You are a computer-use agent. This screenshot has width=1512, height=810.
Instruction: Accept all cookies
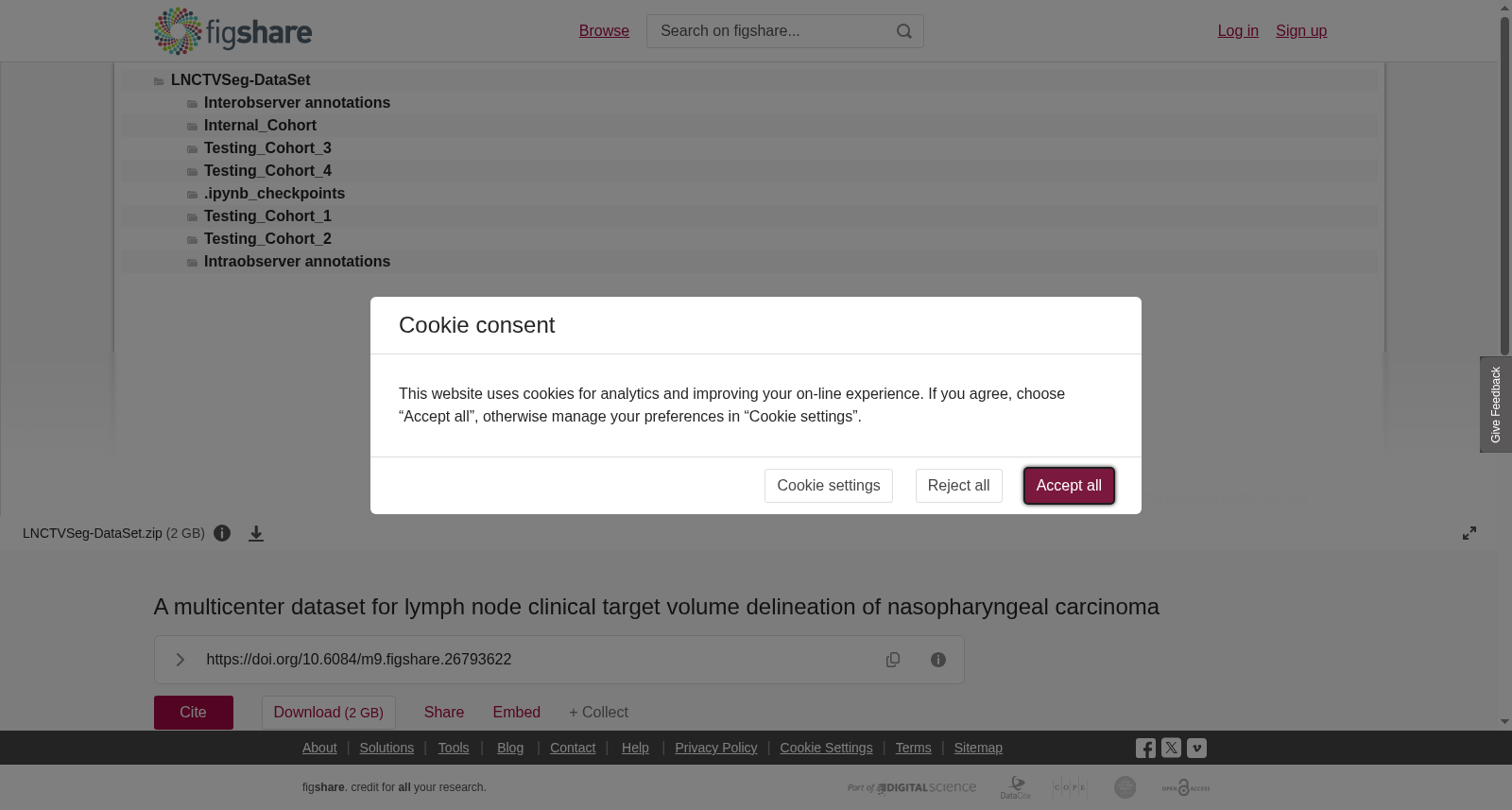tap(1069, 486)
